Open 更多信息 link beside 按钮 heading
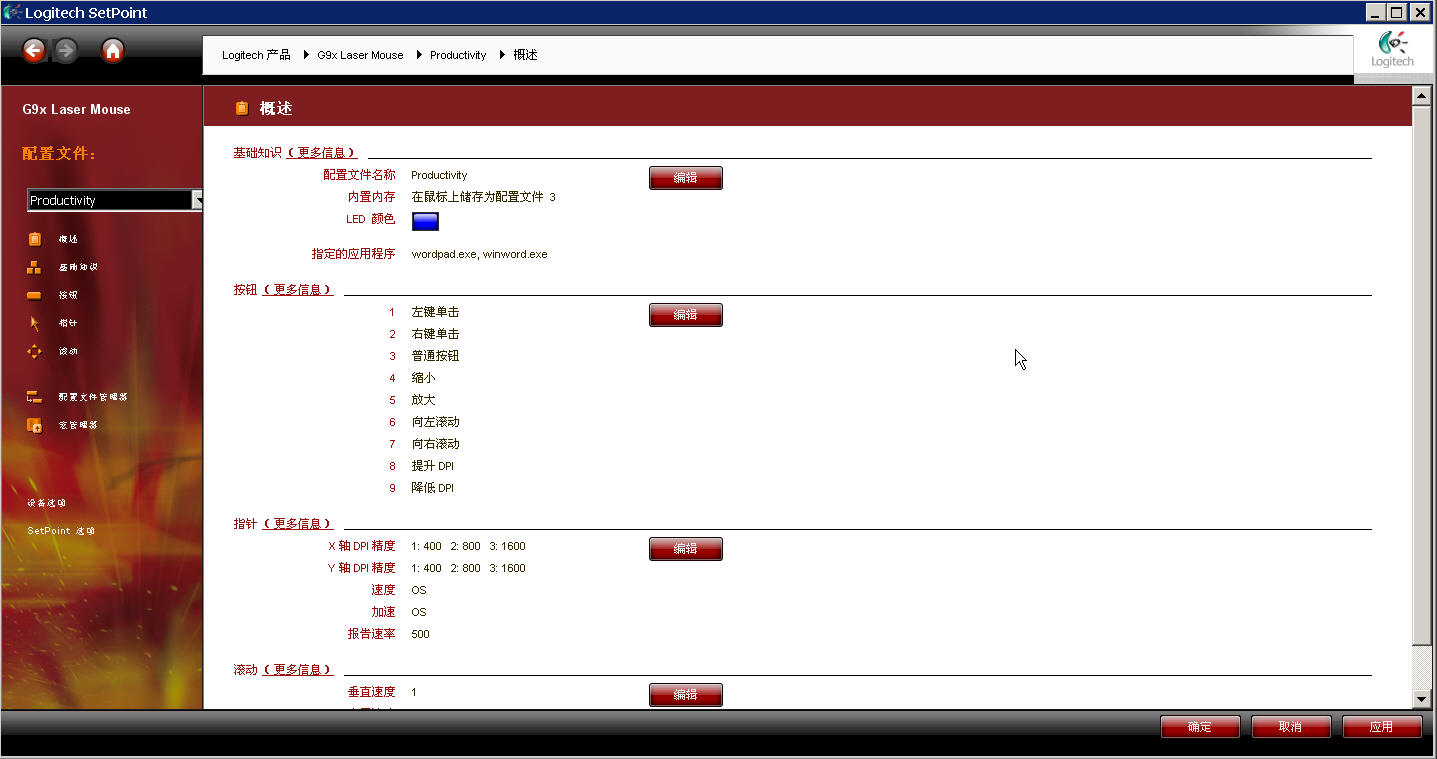 coord(297,290)
